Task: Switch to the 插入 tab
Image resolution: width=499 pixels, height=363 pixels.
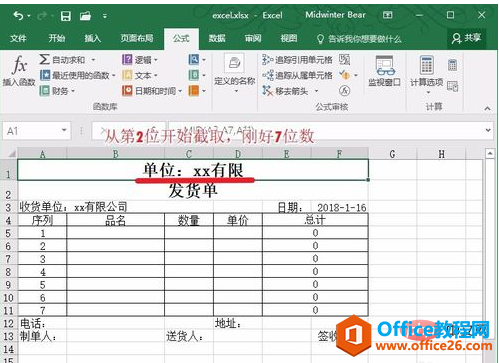Action: 92,38
